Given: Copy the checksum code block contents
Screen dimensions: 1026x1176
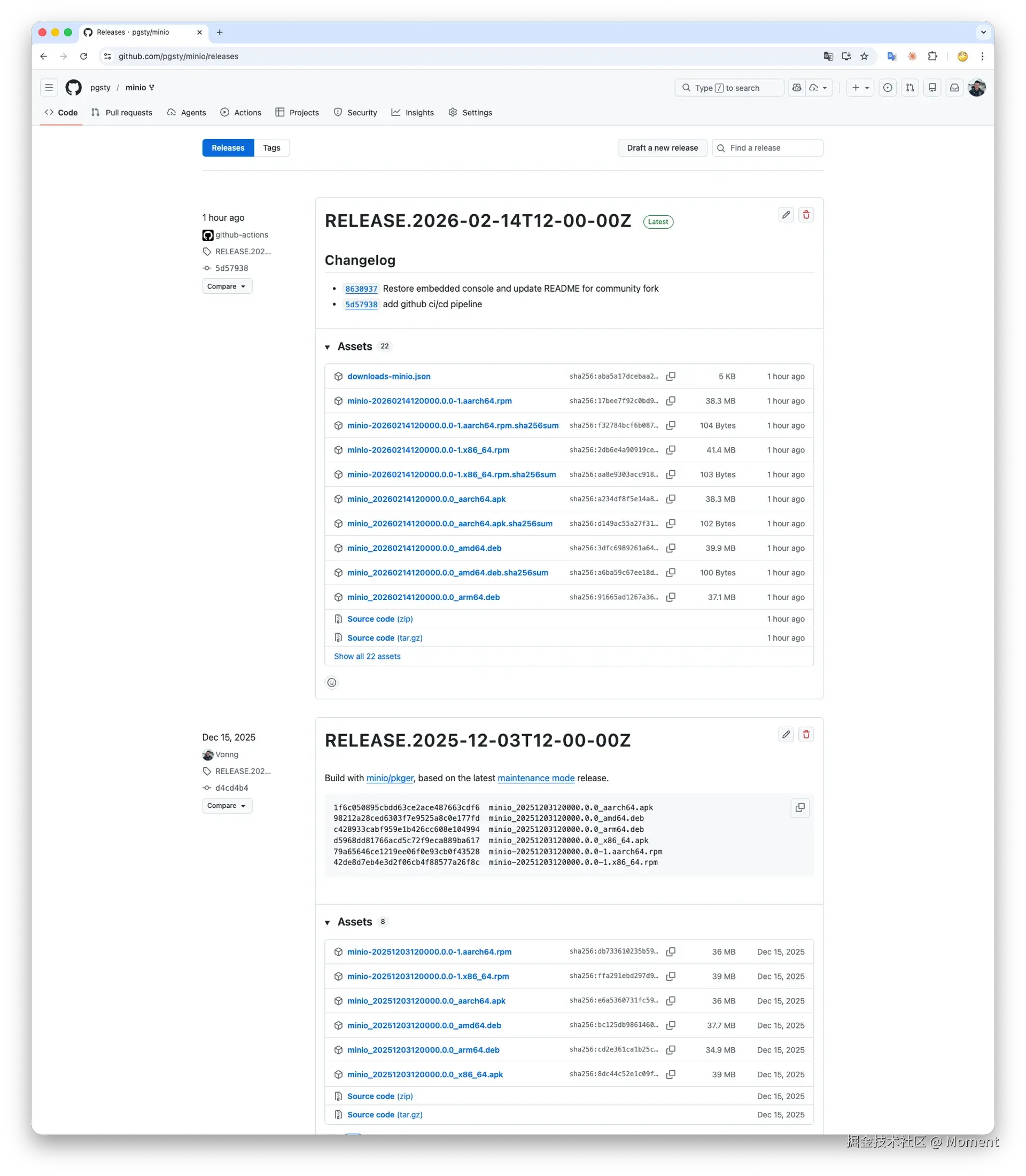Looking at the screenshot, I should pyautogui.click(x=800, y=807).
